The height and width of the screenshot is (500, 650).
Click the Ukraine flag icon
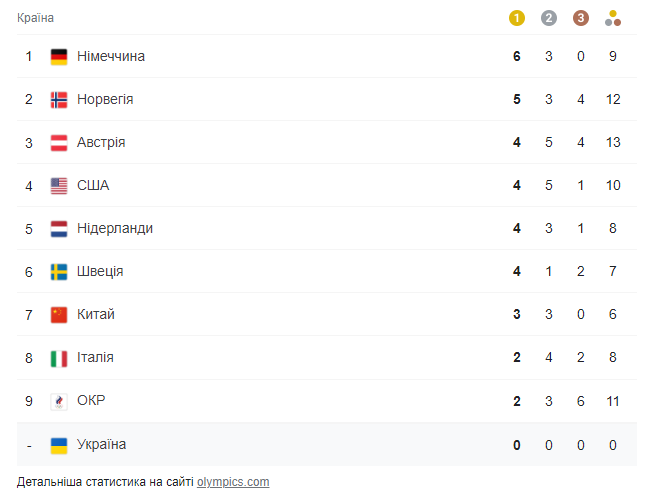pos(59,444)
